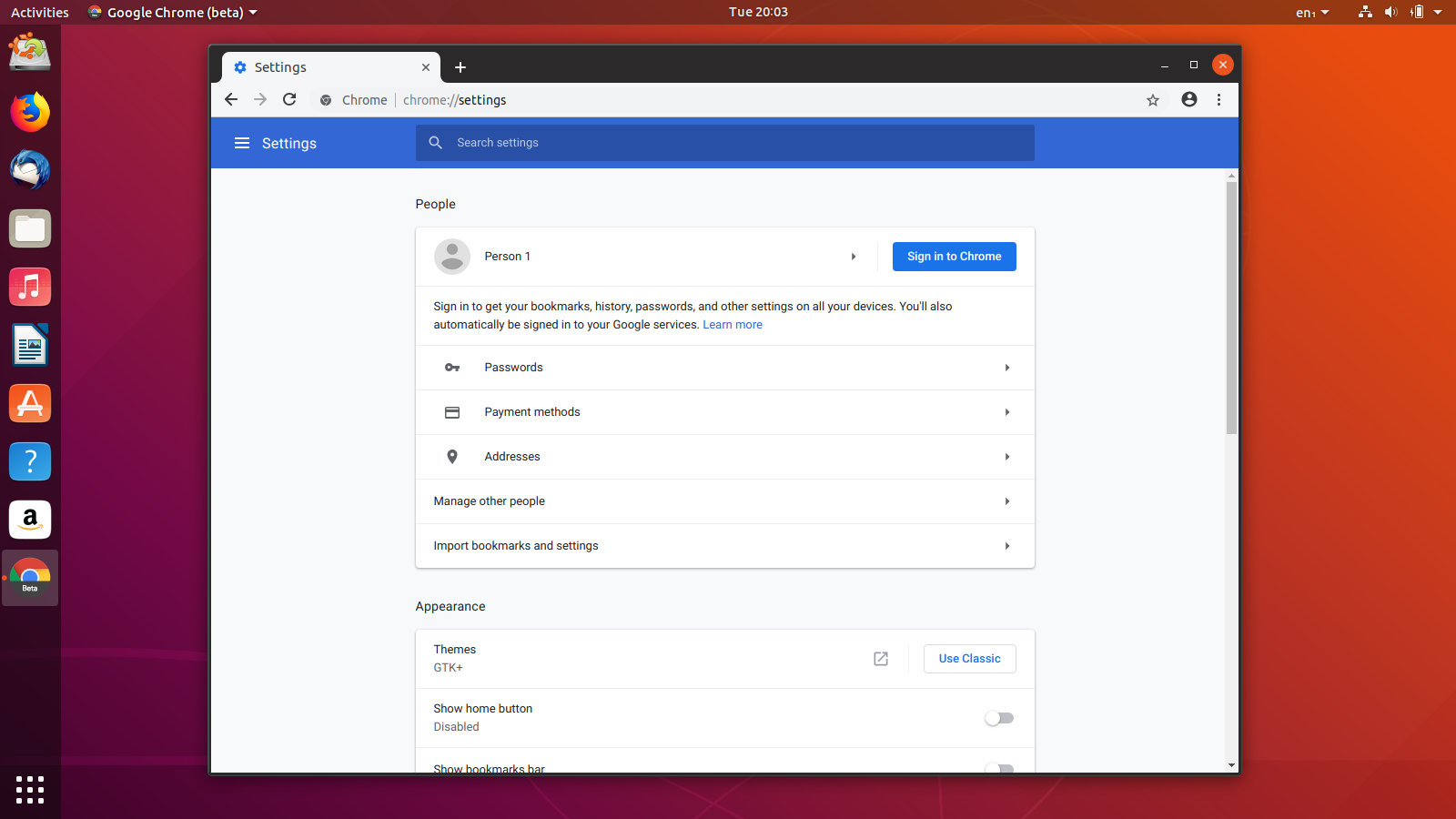Open Ubuntu Software from the dock
Viewport: 1456px width, 819px height.
30,403
